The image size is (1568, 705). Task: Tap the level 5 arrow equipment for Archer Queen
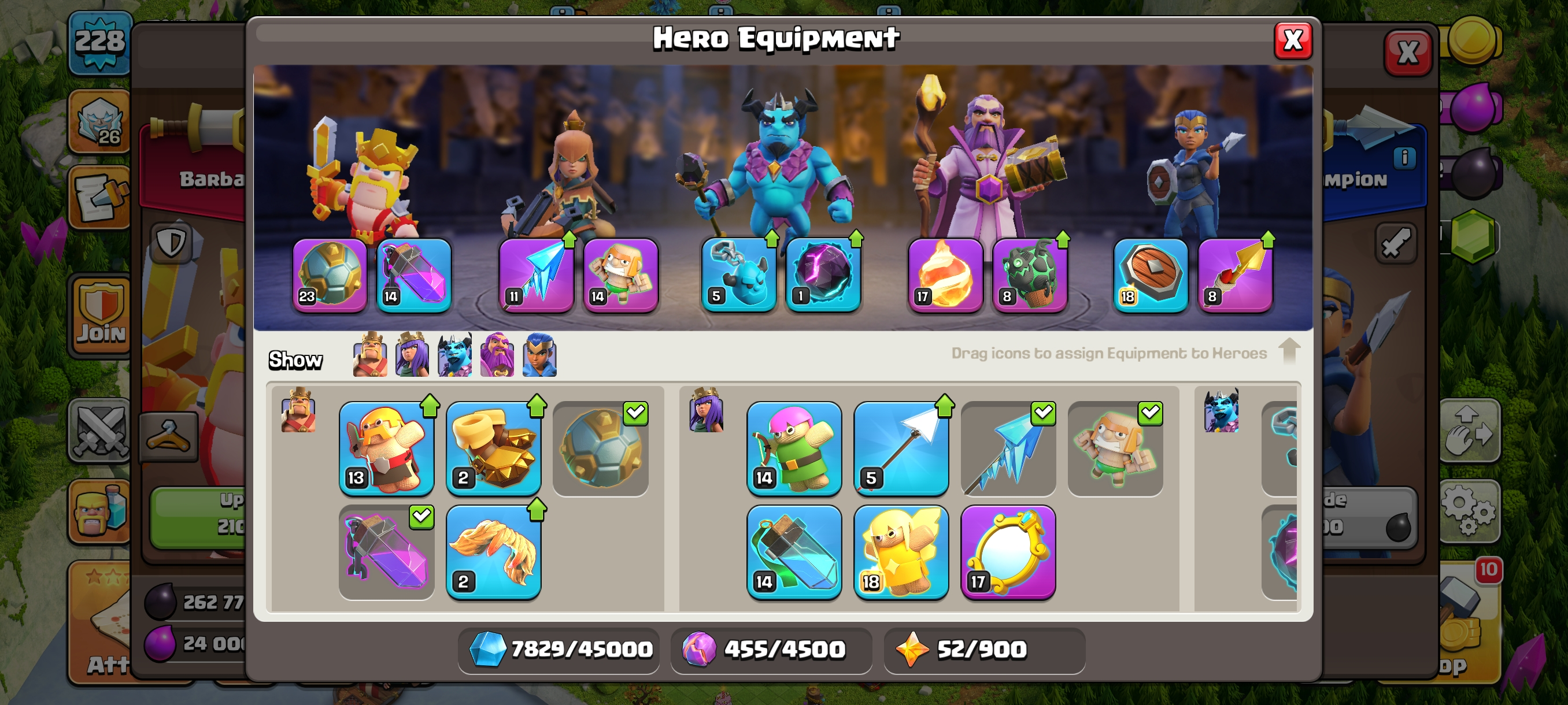[x=901, y=448]
